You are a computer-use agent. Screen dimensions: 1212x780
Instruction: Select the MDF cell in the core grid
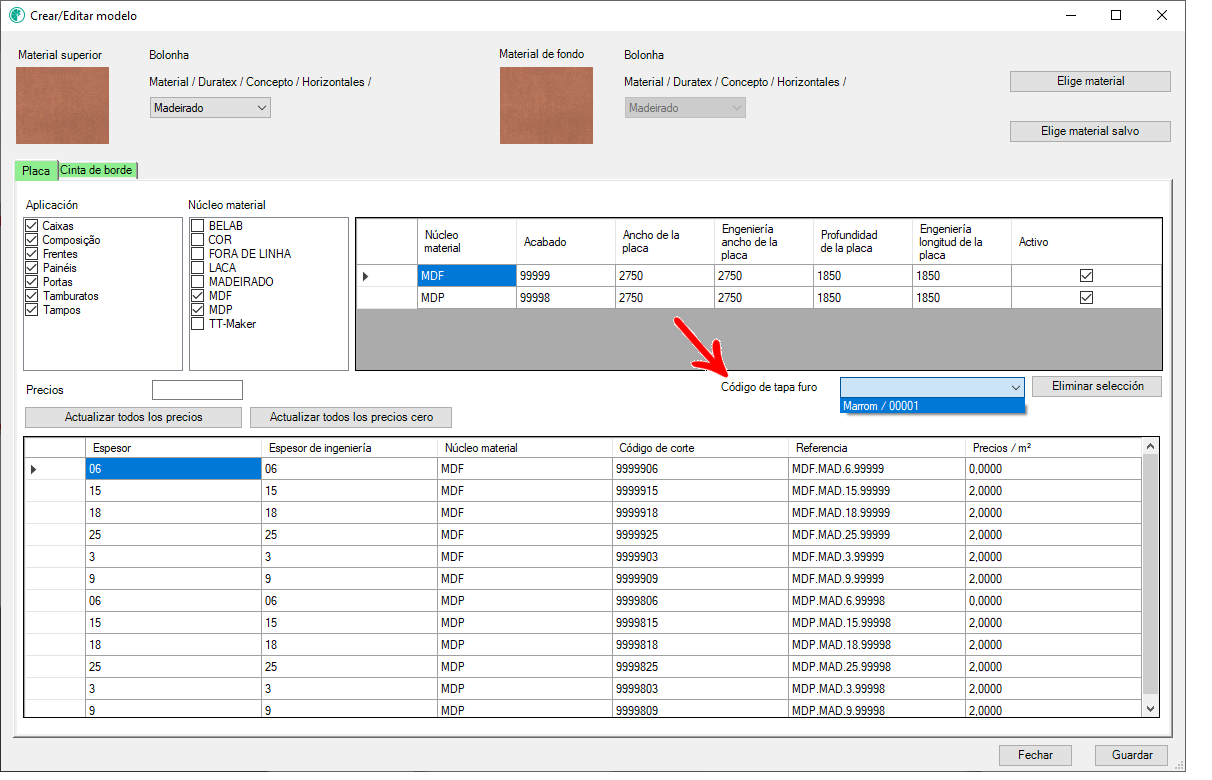[x=467, y=275]
